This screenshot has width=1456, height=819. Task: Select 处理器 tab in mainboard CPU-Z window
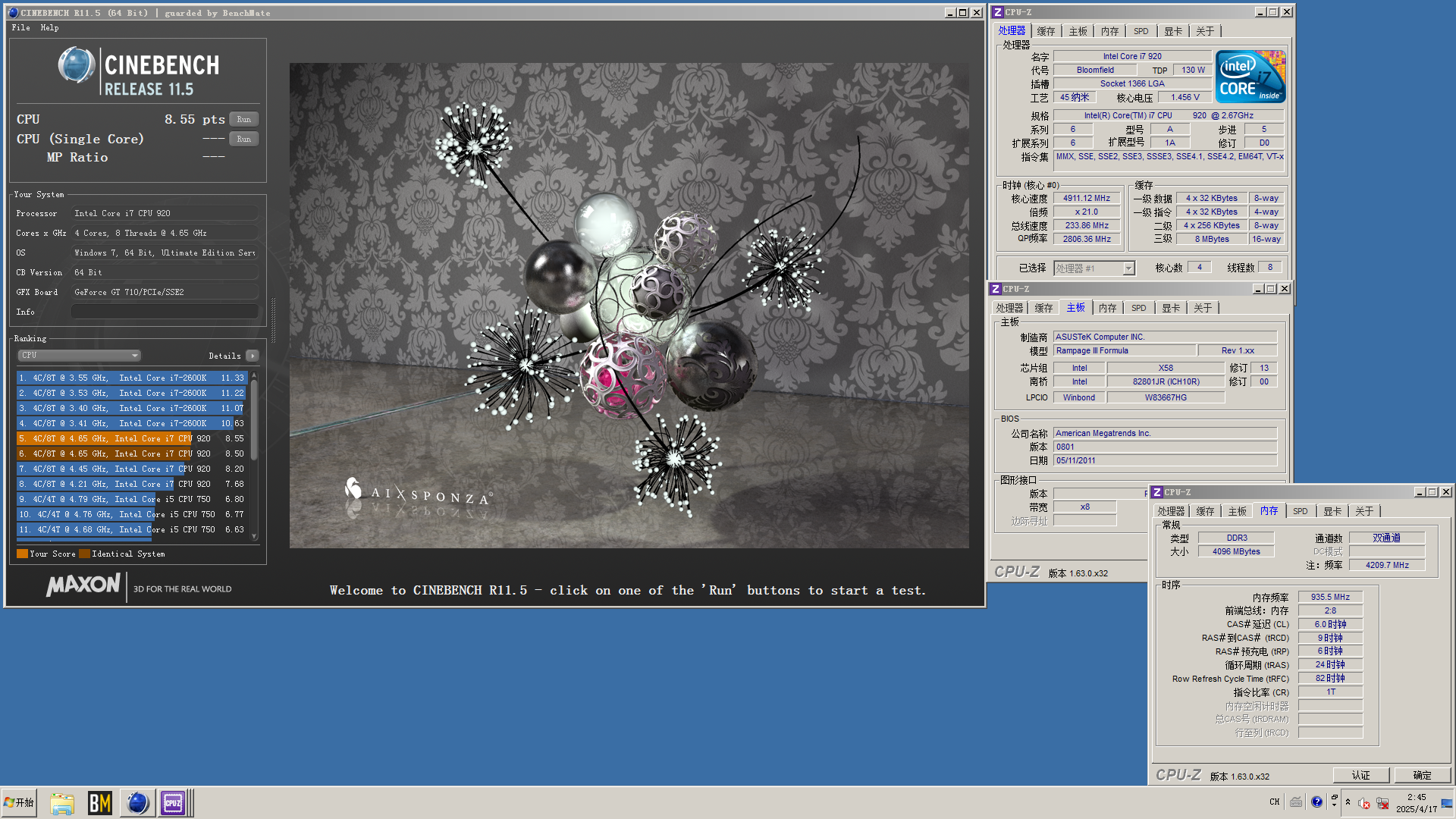(x=1009, y=308)
